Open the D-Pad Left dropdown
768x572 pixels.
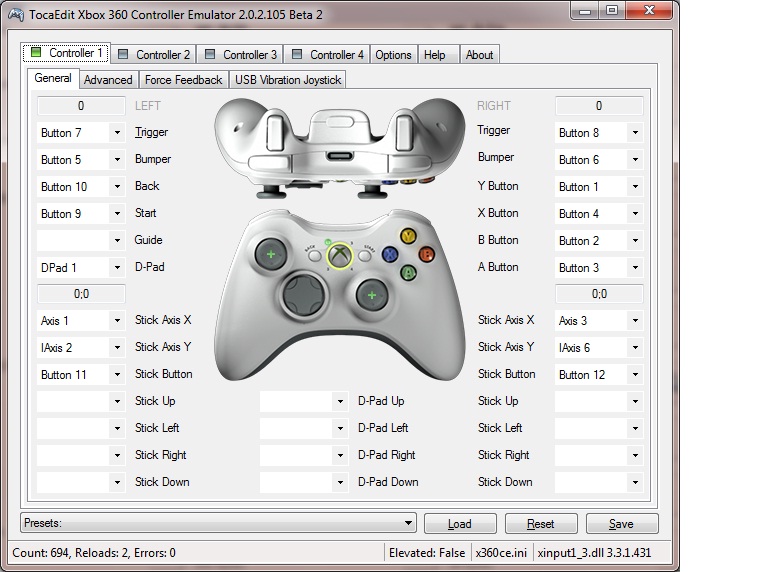click(304, 429)
